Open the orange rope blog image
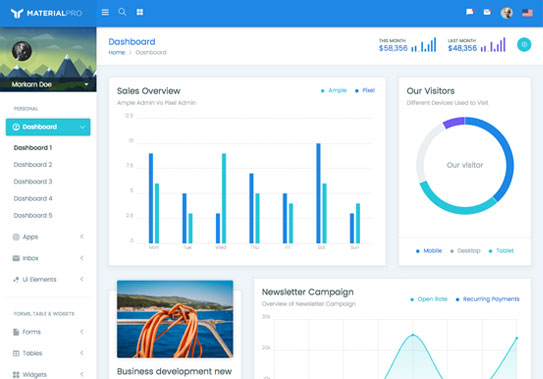 [175, 319]
